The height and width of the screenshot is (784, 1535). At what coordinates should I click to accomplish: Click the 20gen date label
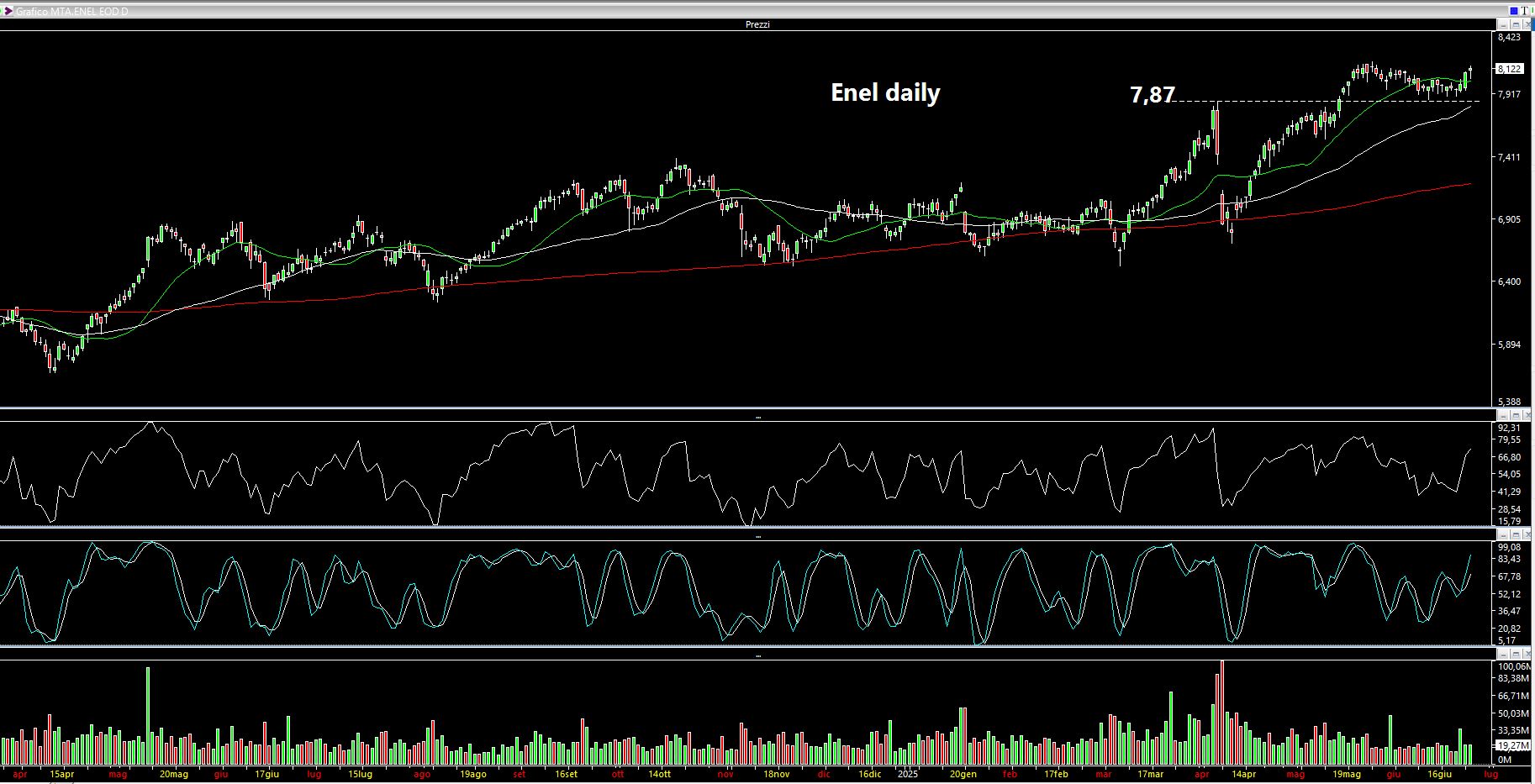tap(963, 775)
